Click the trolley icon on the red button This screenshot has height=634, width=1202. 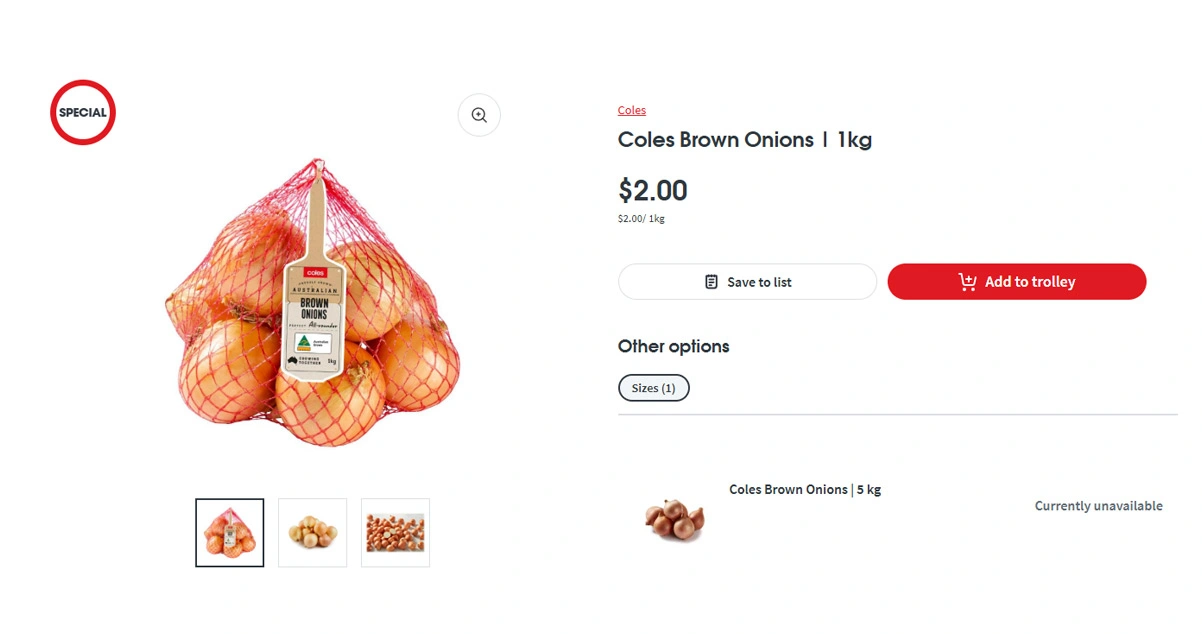point(967,282)
